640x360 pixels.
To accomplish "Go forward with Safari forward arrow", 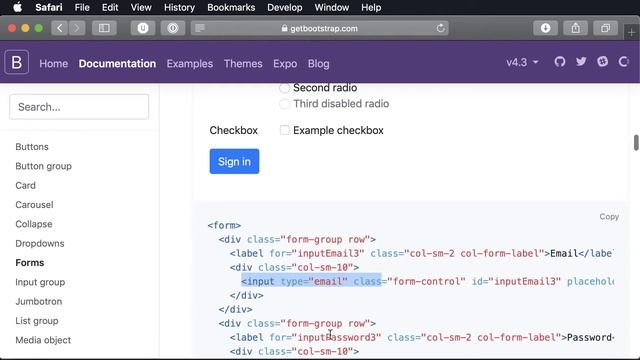I will pyautogui.click(x=76, y=28).
